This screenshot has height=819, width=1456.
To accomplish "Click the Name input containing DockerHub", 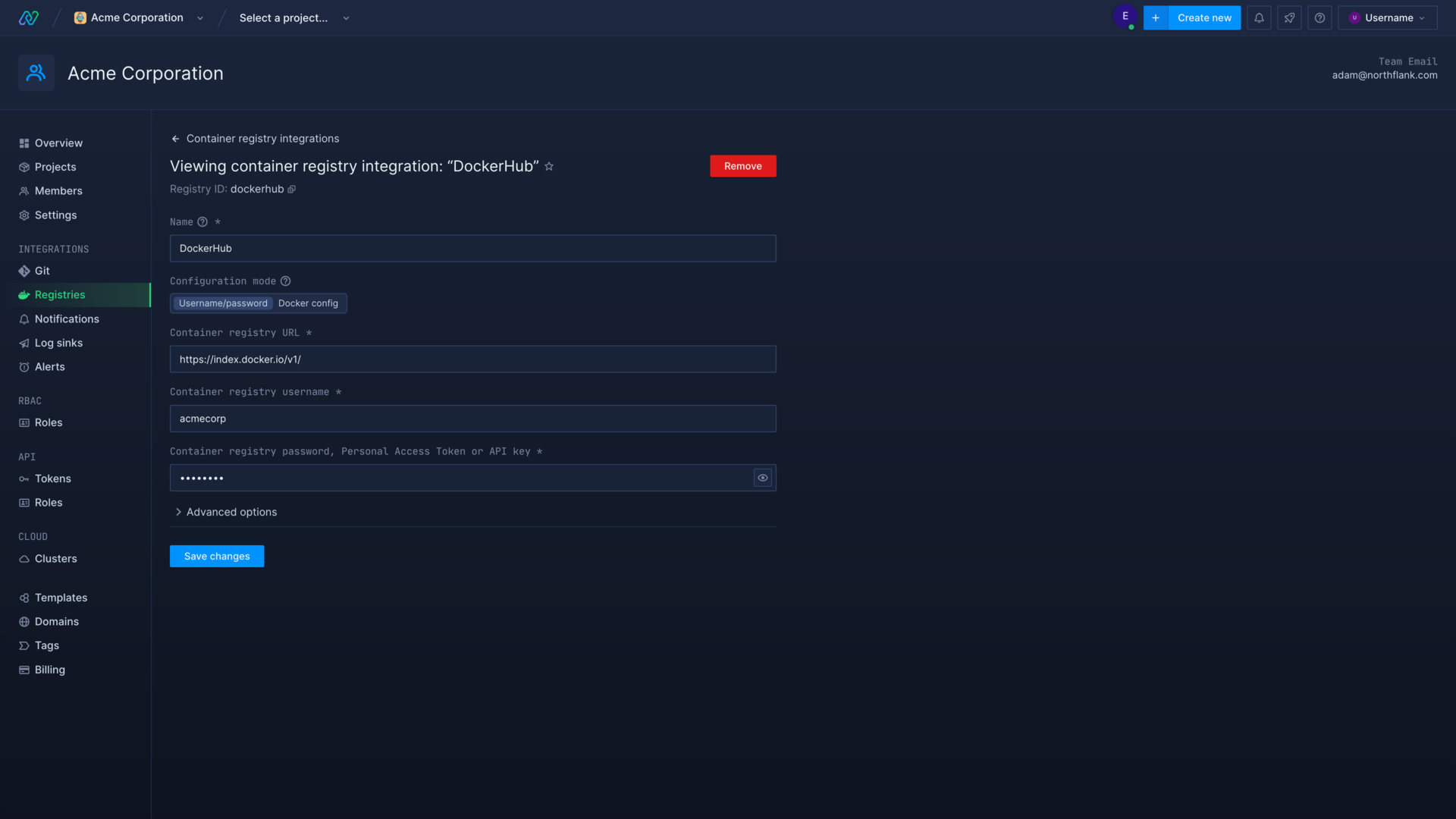I will coord(472,249).
